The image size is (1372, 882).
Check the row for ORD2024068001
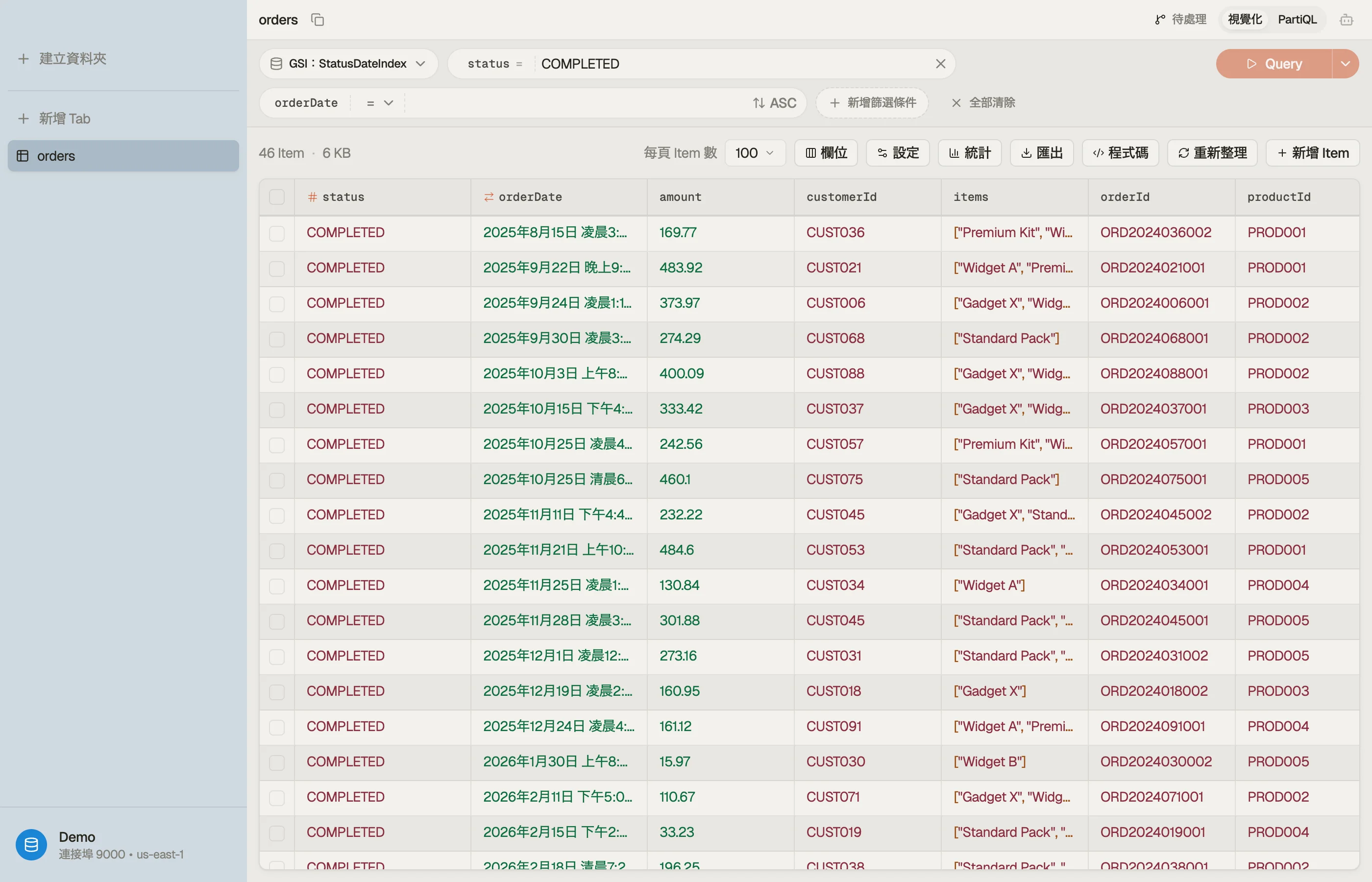click(x=276, y=339)
